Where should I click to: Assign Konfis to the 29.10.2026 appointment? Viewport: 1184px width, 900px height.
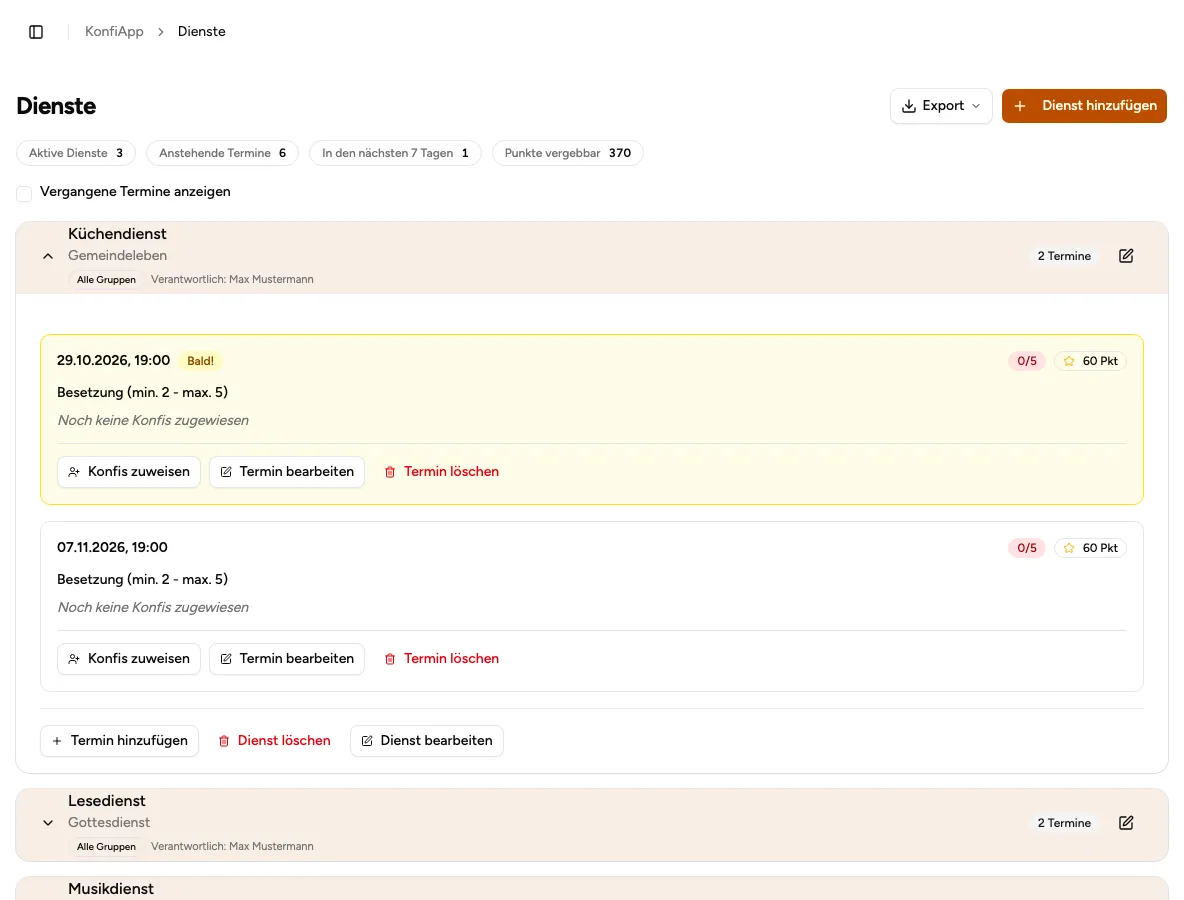(129, 472)
